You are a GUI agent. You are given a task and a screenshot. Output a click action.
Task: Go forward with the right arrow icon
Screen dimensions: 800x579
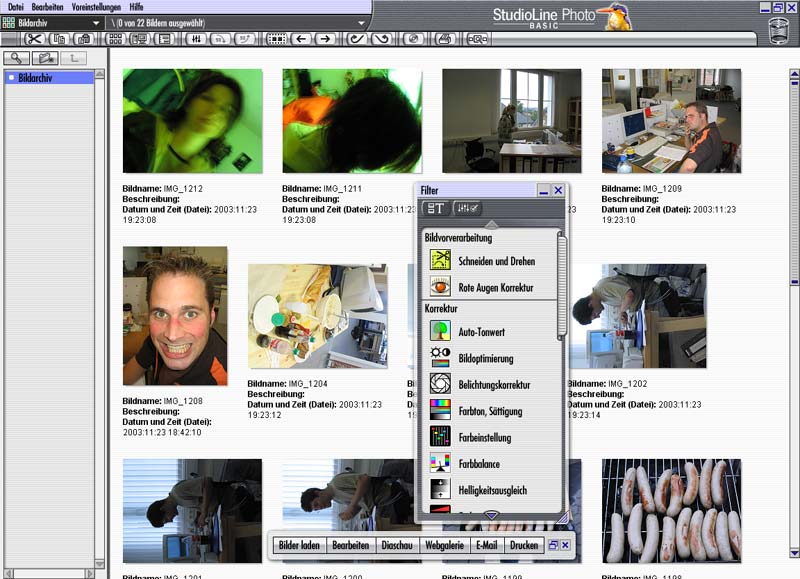click(x=326, y=39)
